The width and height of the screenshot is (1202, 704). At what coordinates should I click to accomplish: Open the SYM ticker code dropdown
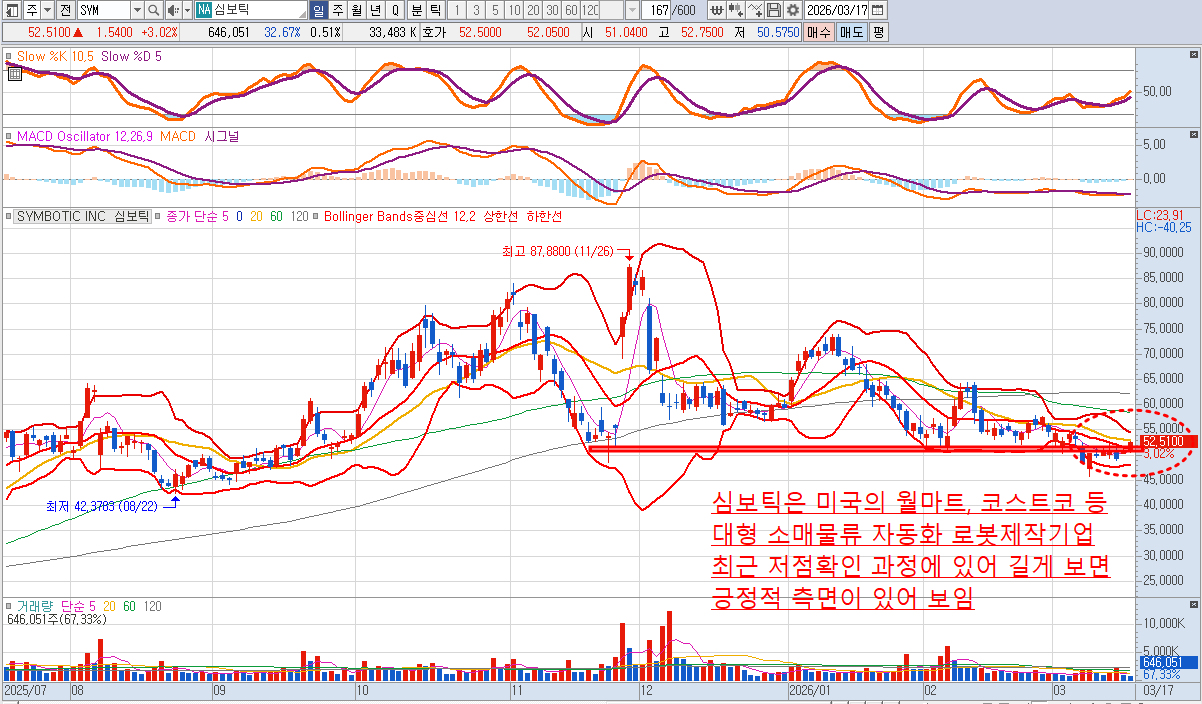point(136,10)
